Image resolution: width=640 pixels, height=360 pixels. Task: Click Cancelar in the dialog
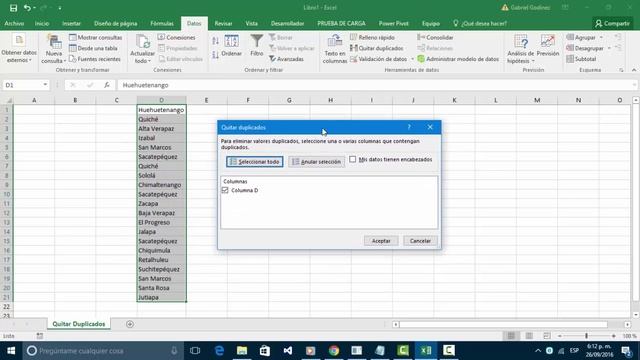tap(420, 241)
